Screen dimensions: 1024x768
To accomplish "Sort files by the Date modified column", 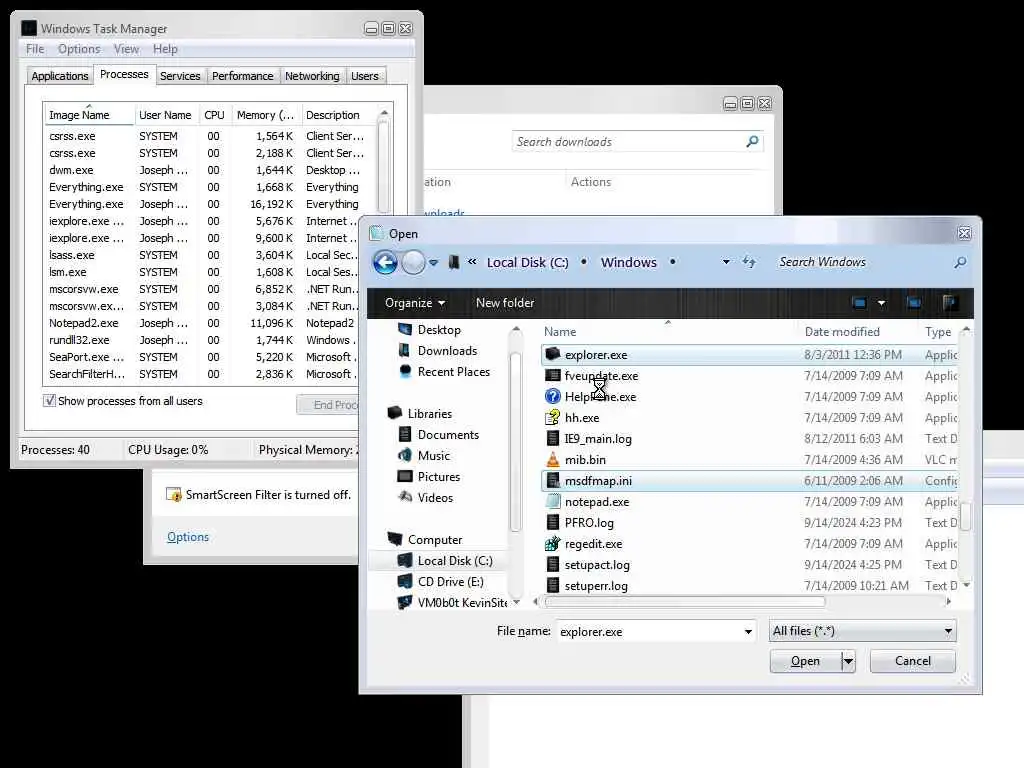I will click(x=857, y=332).
